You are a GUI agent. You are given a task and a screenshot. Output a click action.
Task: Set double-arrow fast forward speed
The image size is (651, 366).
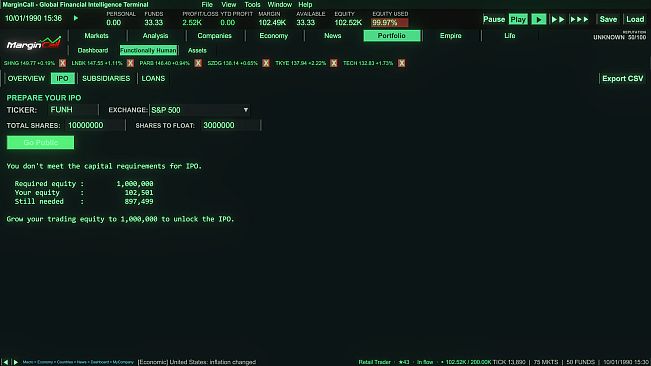[558, 19]
